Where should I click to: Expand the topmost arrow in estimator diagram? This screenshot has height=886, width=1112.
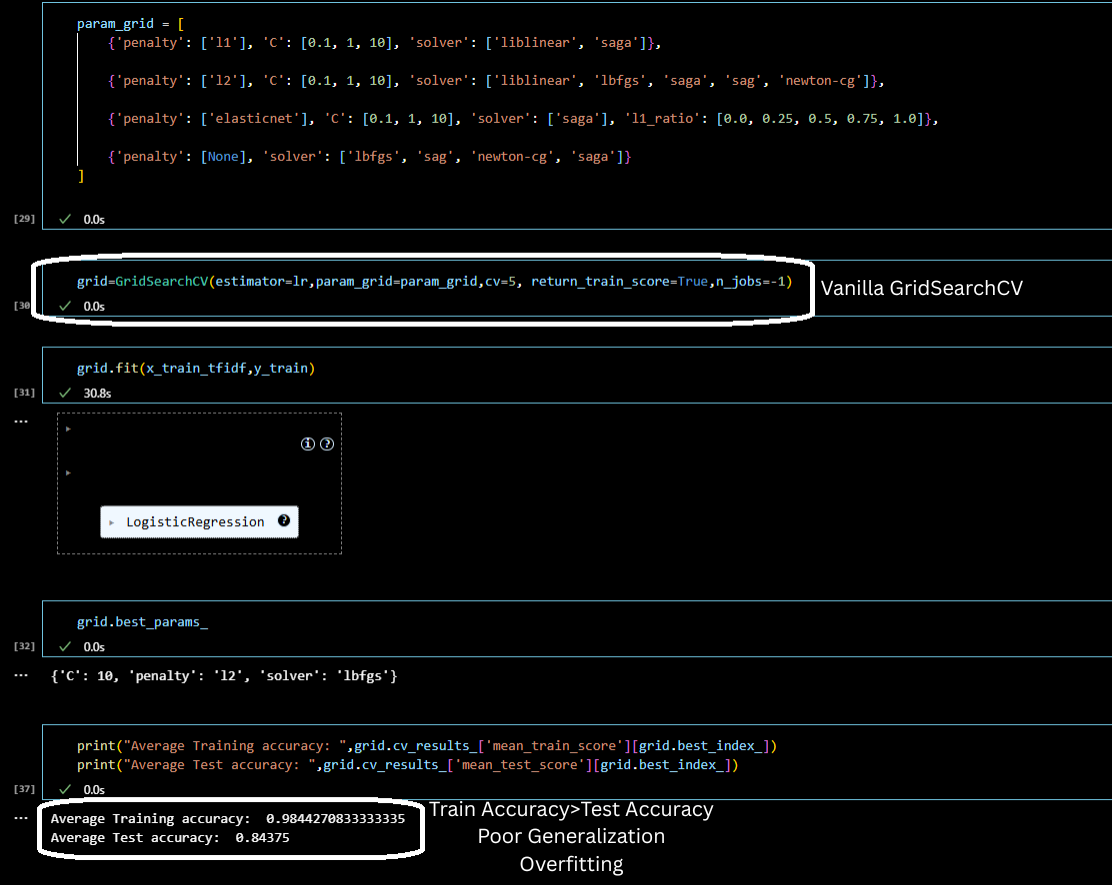[x=68, y=428]
